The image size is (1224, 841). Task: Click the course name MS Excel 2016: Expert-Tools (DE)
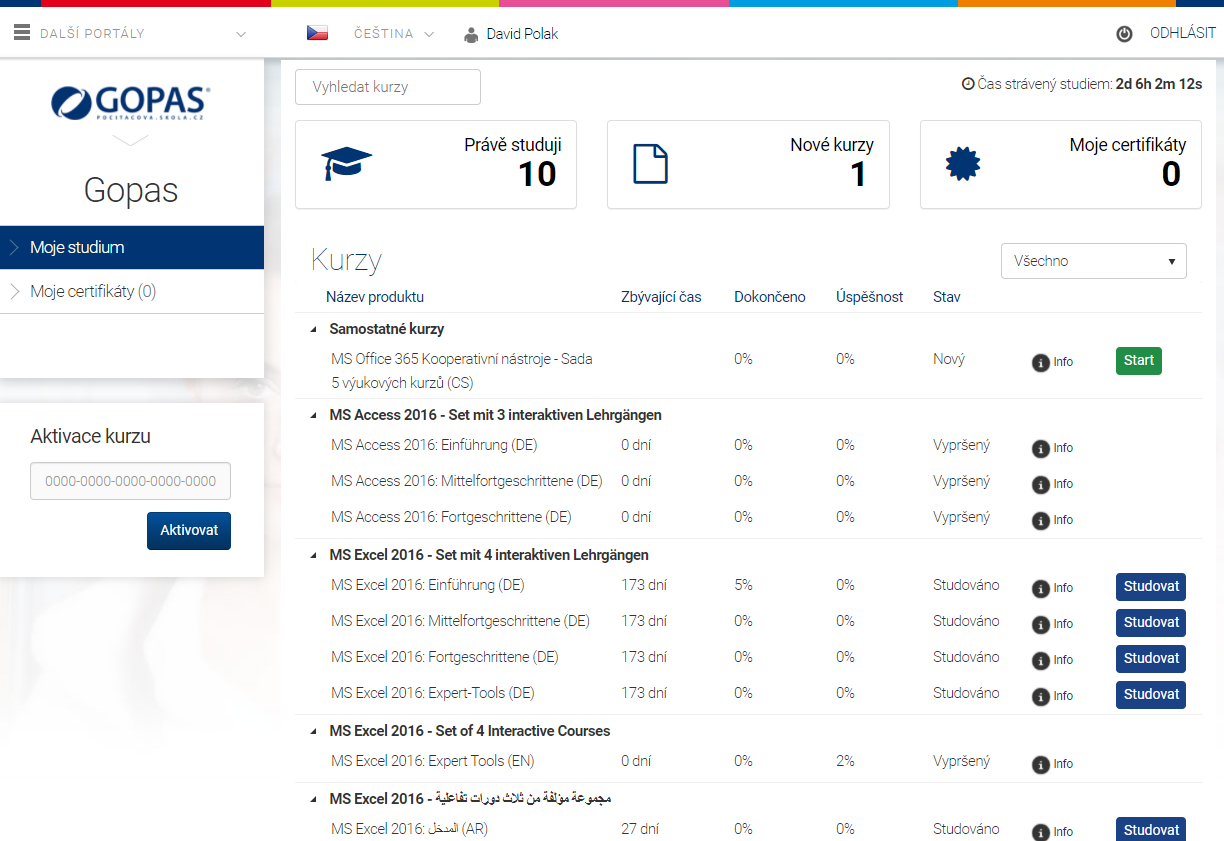(x=433, y=693)
